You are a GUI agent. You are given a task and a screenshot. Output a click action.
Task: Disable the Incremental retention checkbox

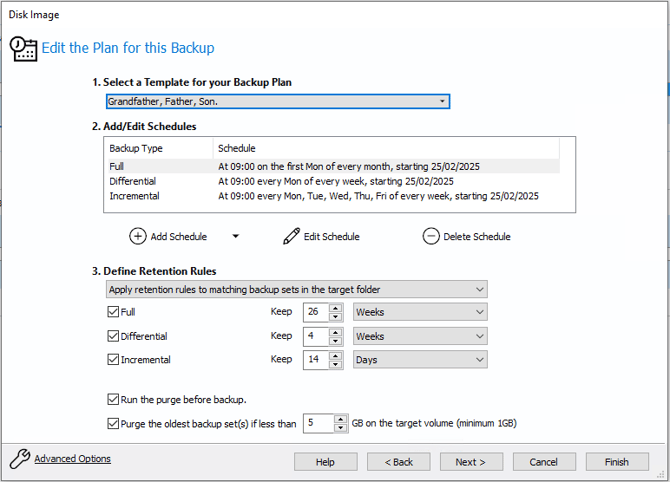point(112,359)
